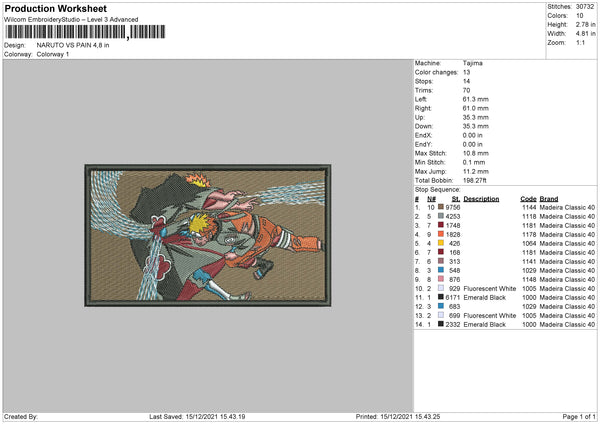The image size is (600, 424).
Task: Click the 'Production Worksheet' title
Action: coord(55,8)
